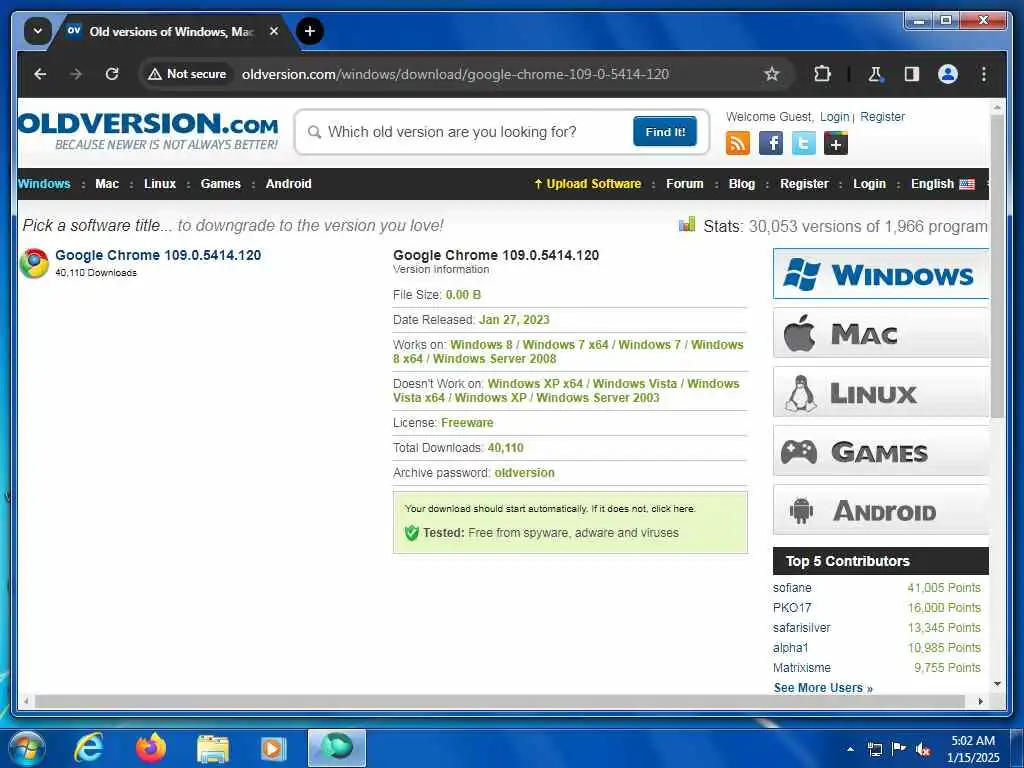This screenshot has height=768, width=1024.
Task: Go back to the previous page
Action: [40, 74]
